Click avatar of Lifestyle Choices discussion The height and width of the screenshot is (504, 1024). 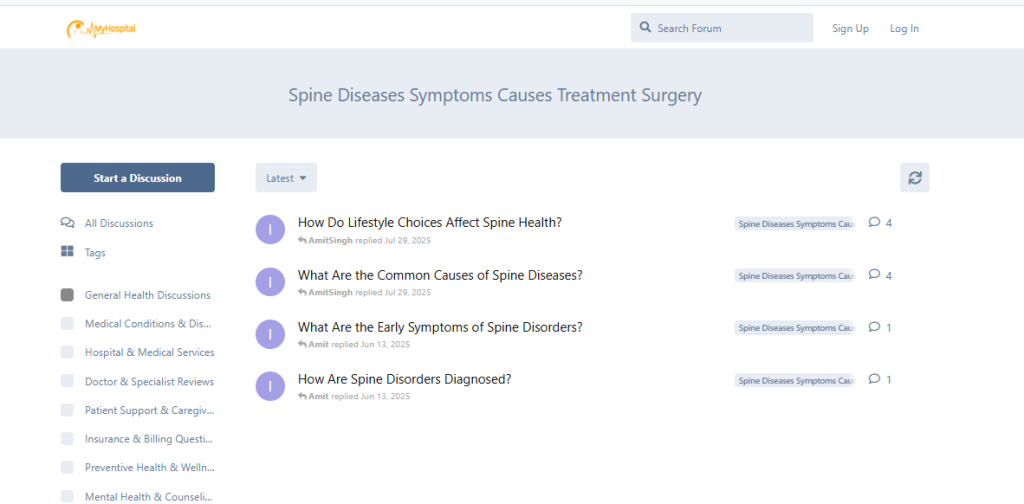tap(270, 230)
